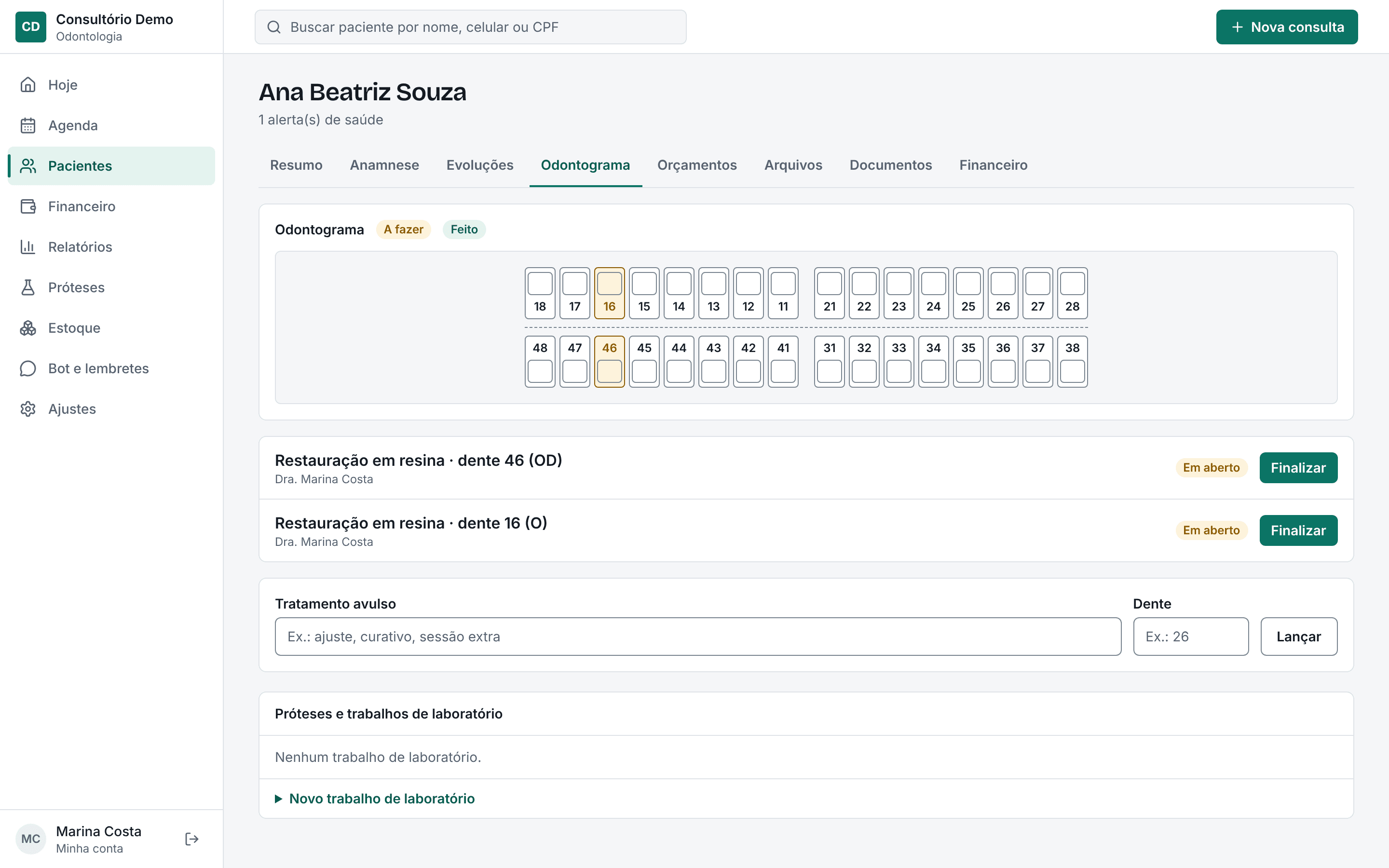Screen dimensions: 1389x868
Task: Open the Financeiro wallet icon in sidebar
Action: point(27,206)
